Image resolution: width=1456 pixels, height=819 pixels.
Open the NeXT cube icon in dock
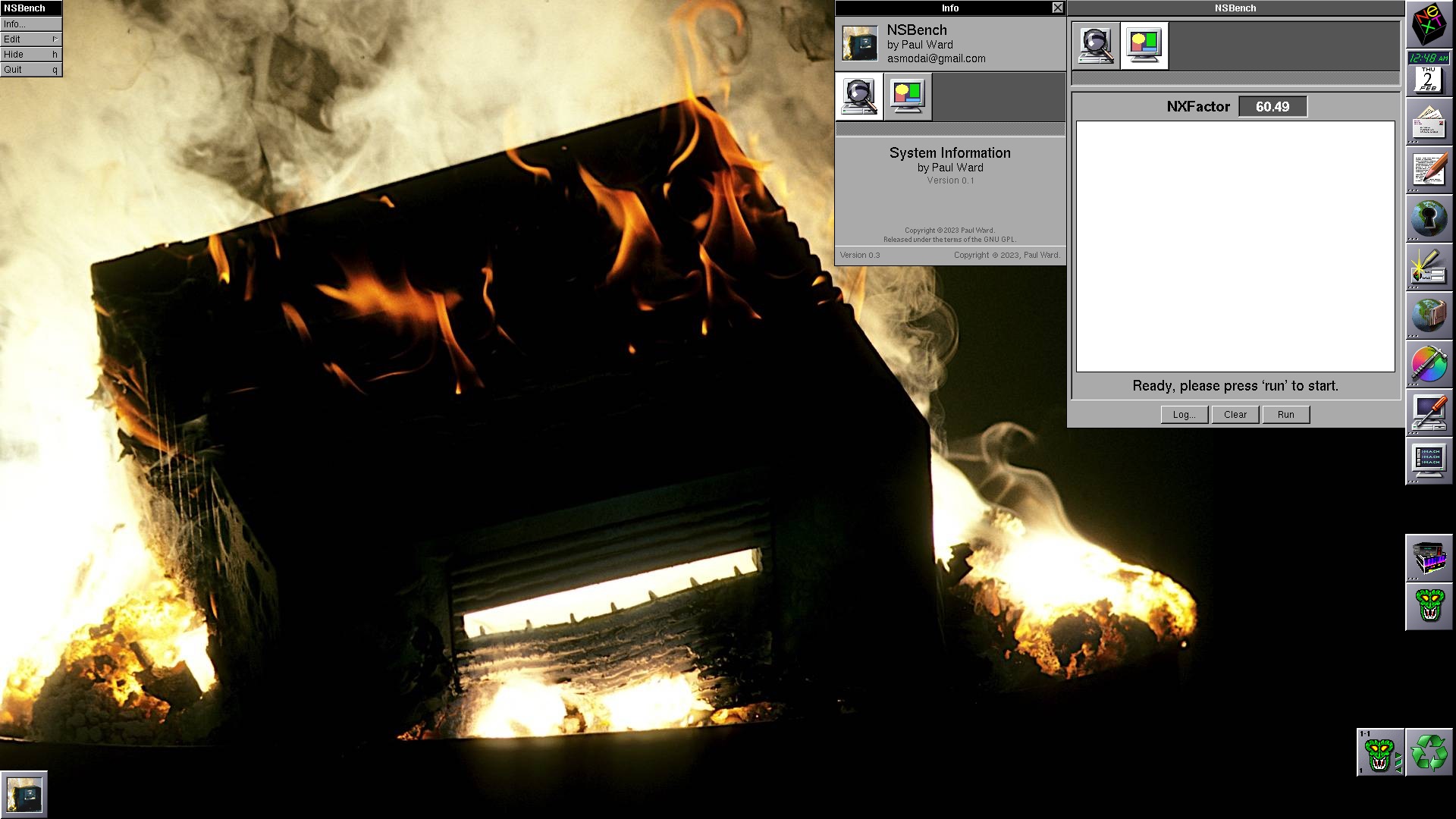pyautogui.click(x=1429, y=24)
